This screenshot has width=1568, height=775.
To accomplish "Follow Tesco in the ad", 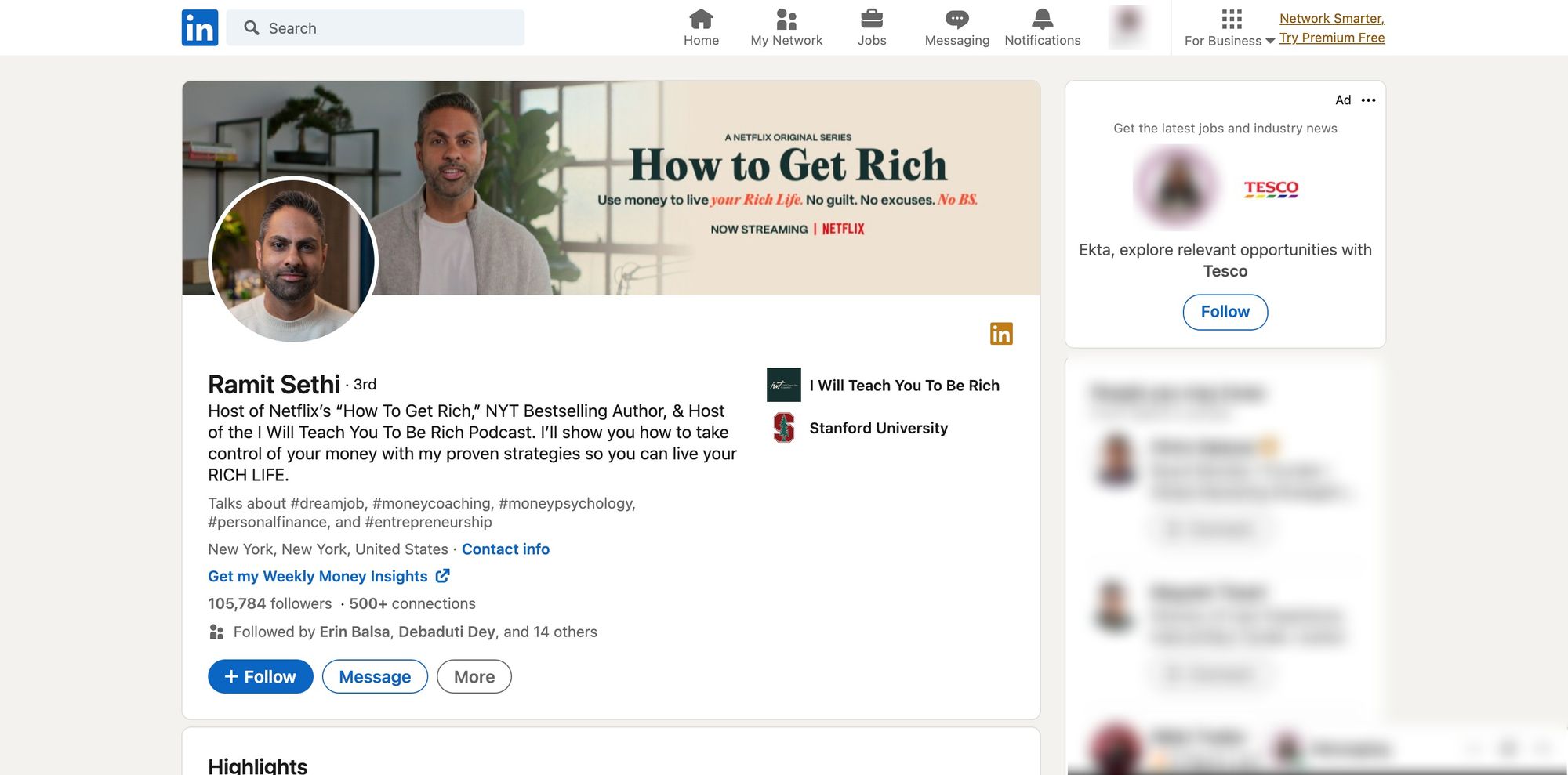I will point(1225,312).
